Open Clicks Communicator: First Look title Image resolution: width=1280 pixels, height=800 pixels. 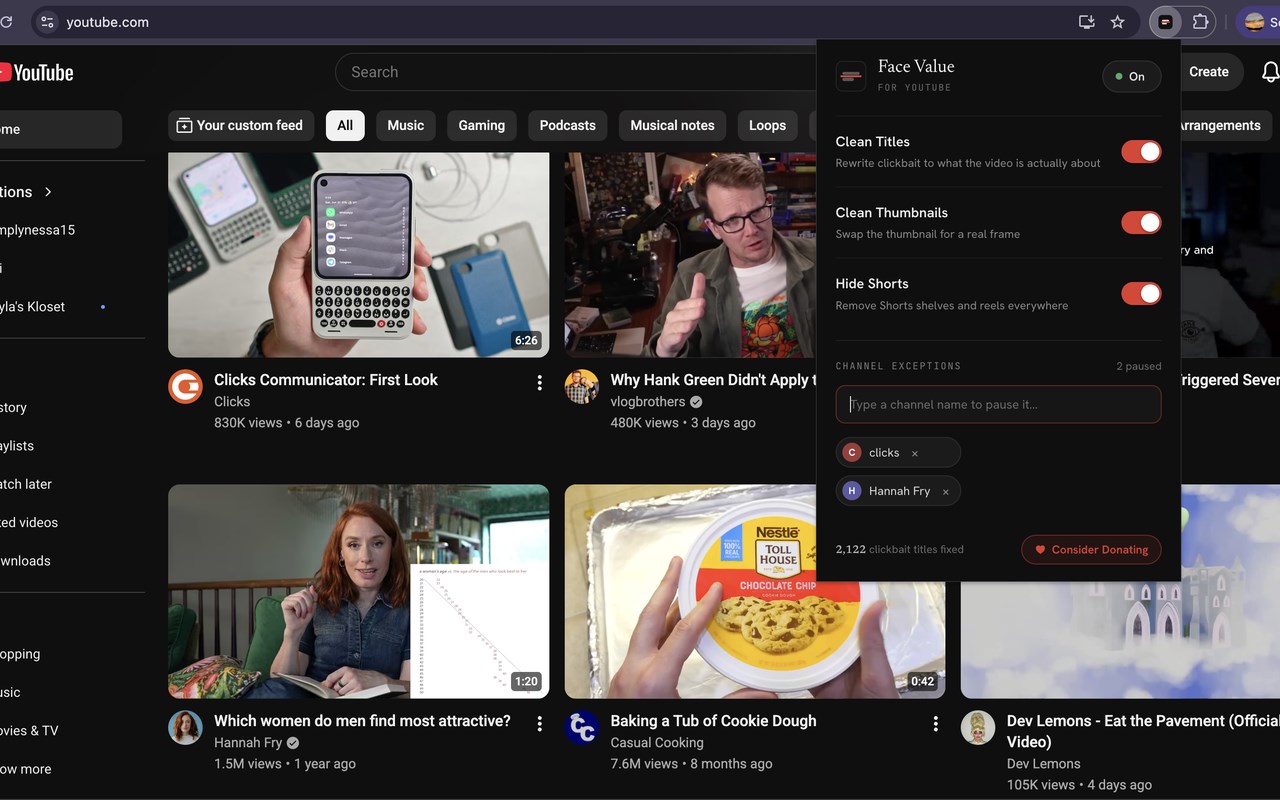[326, 380]
